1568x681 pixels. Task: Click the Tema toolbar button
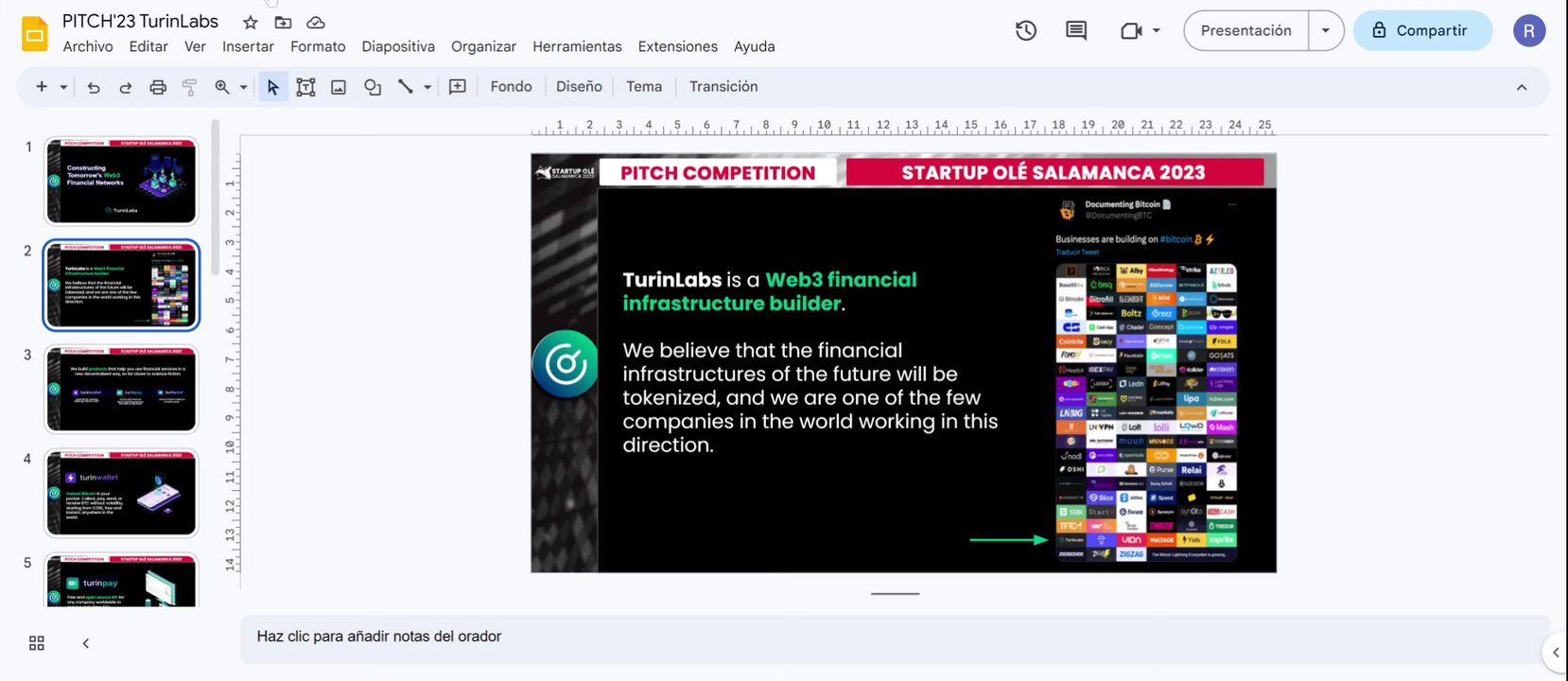[x=644, y=86]
